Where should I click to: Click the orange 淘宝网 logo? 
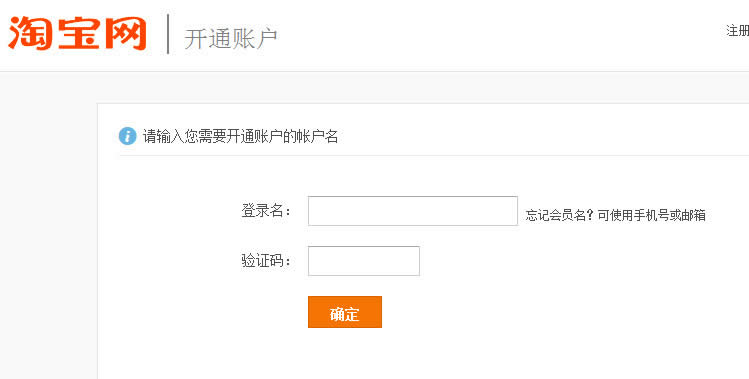tap(77, 33)
